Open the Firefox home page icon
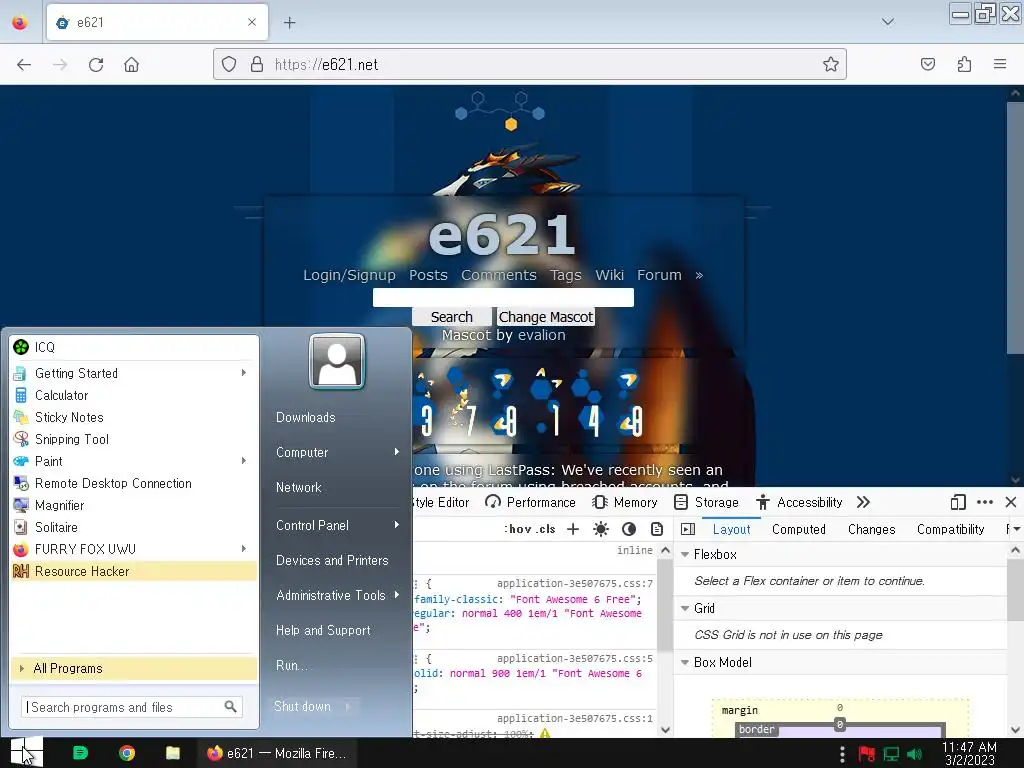1024x768 pixels. tap(131, 65)
